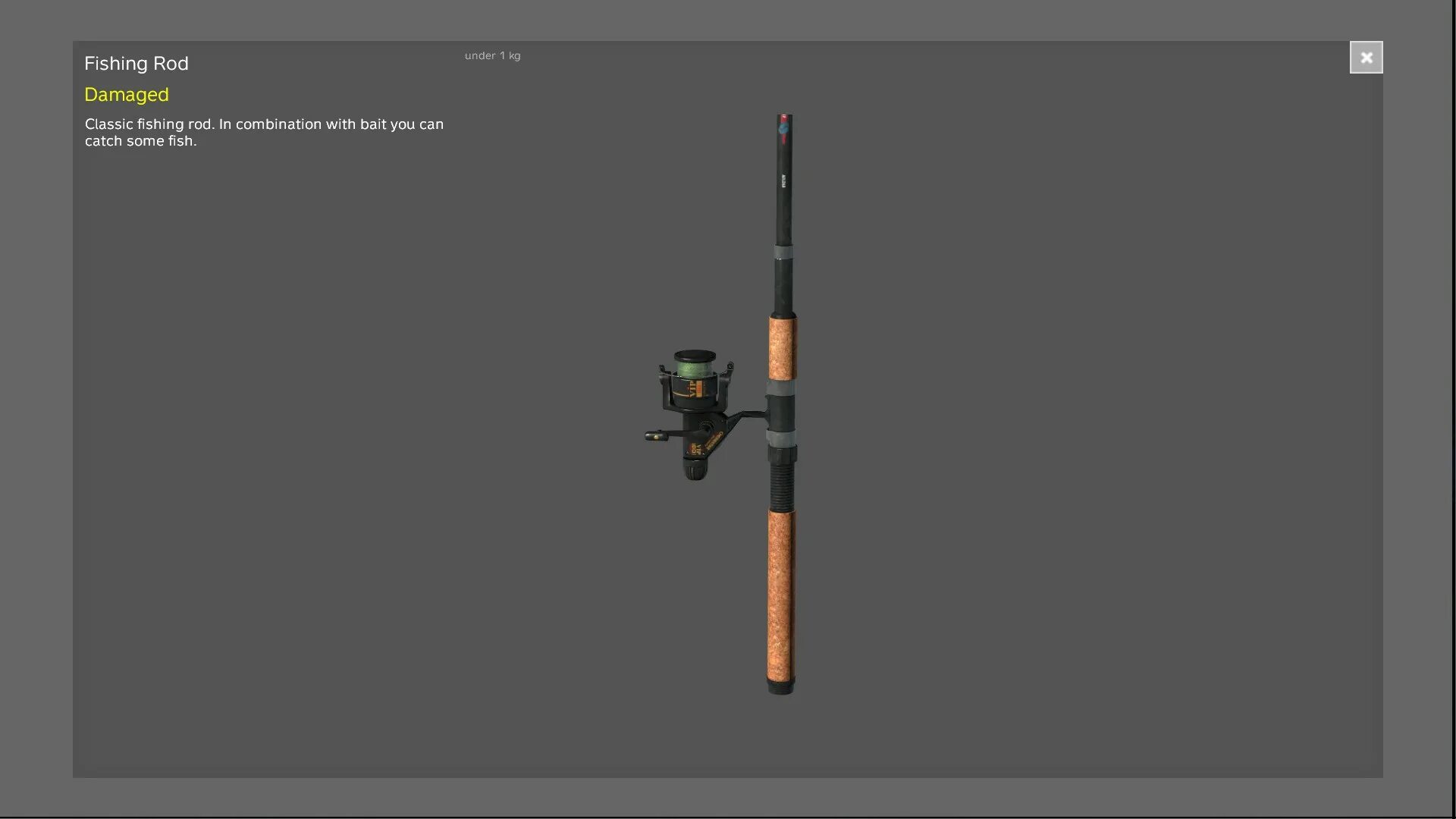Click the grey band above reel seat
1456x819 pixels.
(781, 388)
